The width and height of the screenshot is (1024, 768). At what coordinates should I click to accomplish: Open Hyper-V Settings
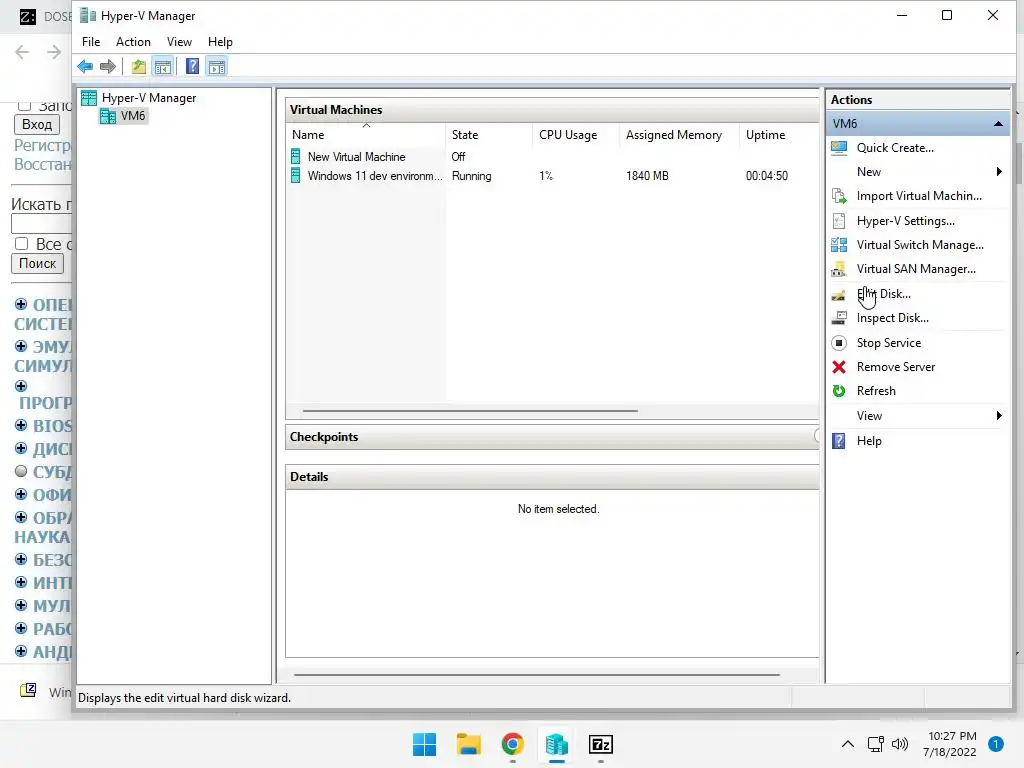tap(906, 221)
